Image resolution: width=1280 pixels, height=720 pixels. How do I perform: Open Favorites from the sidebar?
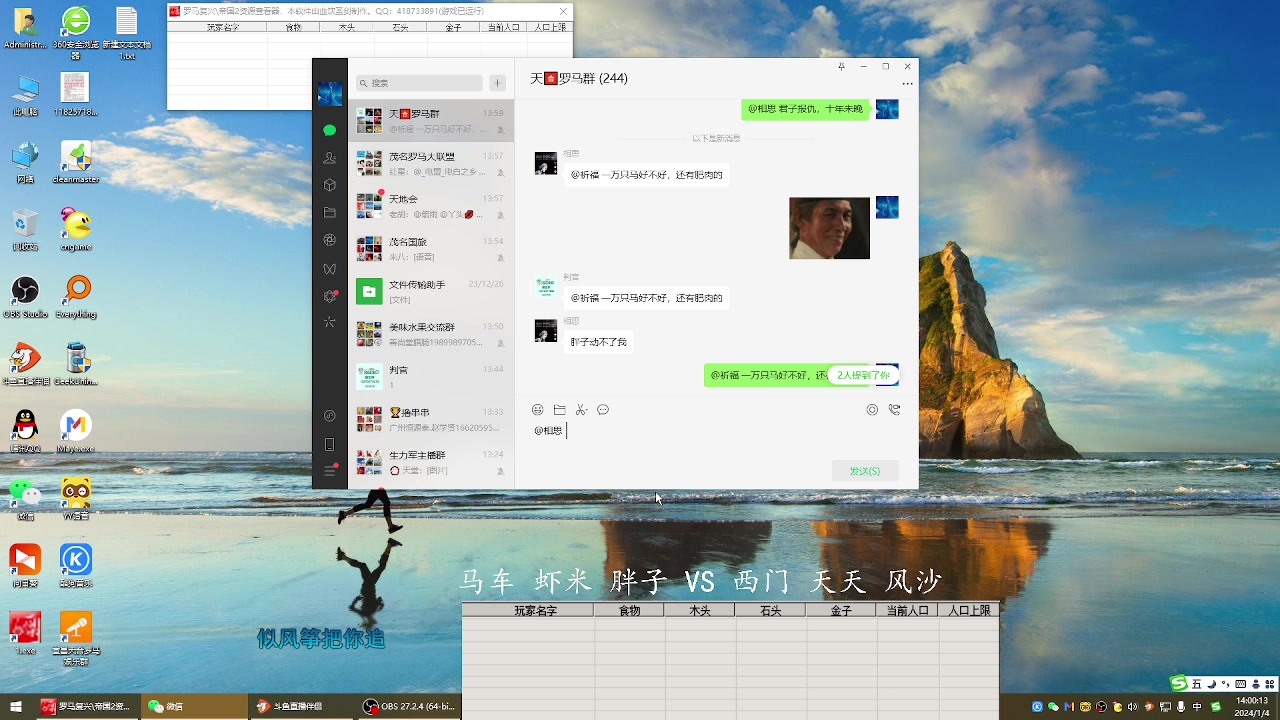point(330,185)
